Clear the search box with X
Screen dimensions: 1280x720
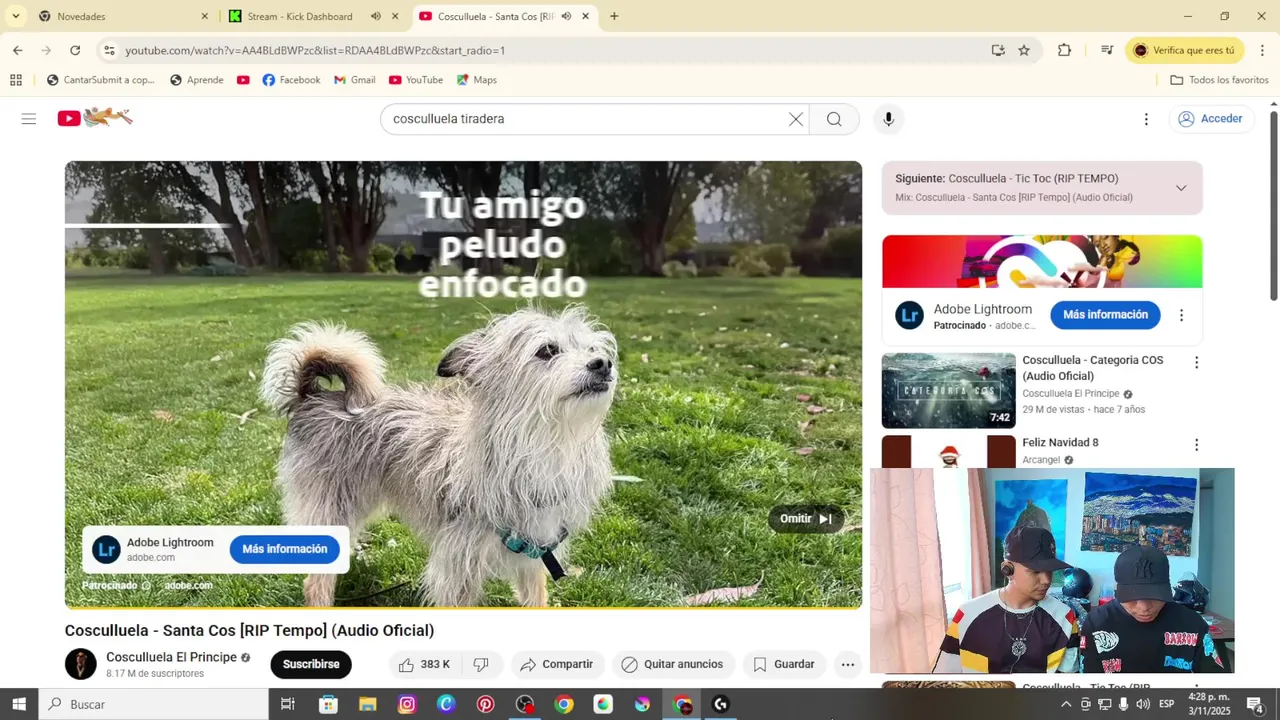point(795,119)
